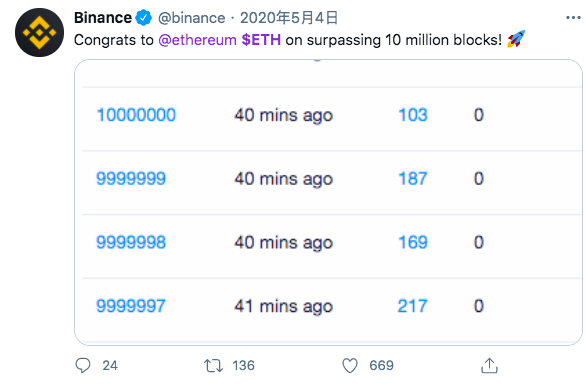Click block number 9999997
The height and width of the screenshot is (385, 586).
(131, 306)
